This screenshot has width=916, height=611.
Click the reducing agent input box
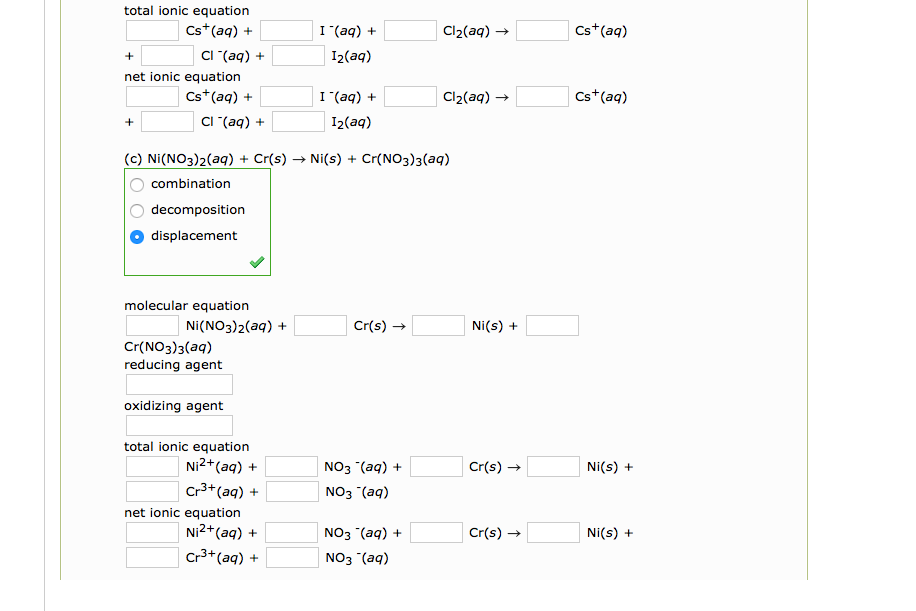point(178,384)
